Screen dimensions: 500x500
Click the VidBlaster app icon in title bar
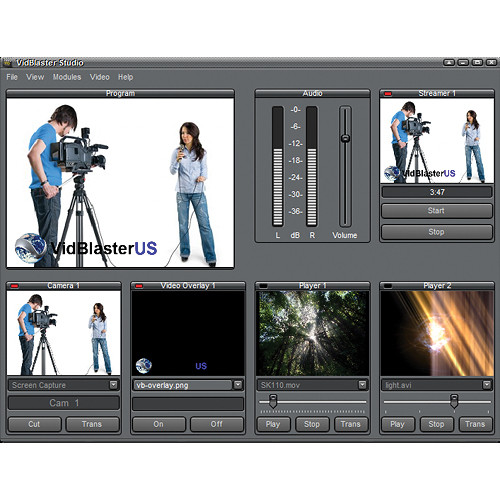(7, 63)
